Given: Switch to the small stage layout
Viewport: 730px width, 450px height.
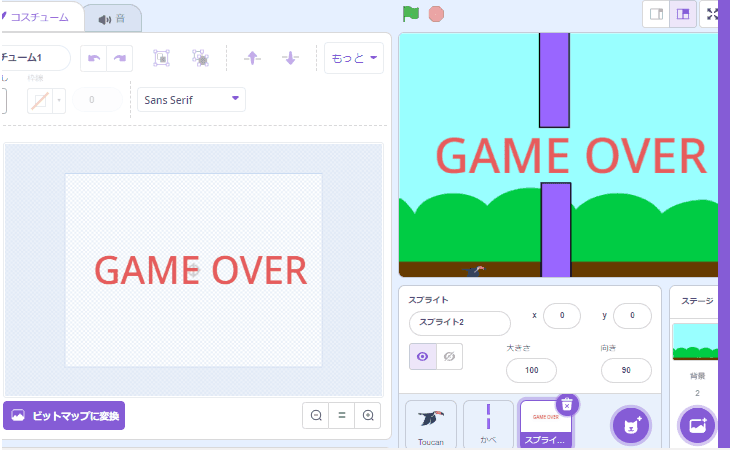Looking at the screenshot, I should (657, 14).
